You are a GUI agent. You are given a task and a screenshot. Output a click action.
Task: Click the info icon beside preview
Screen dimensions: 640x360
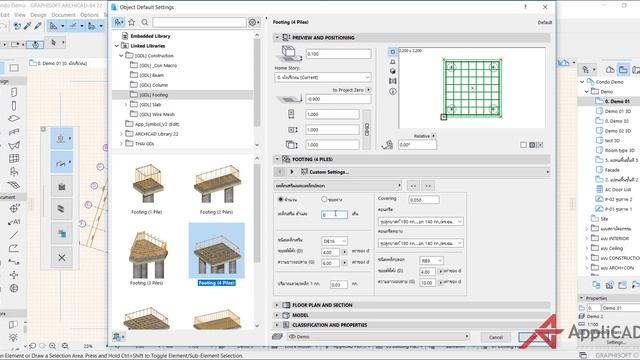pyautogui.click(x=392, y=91)
